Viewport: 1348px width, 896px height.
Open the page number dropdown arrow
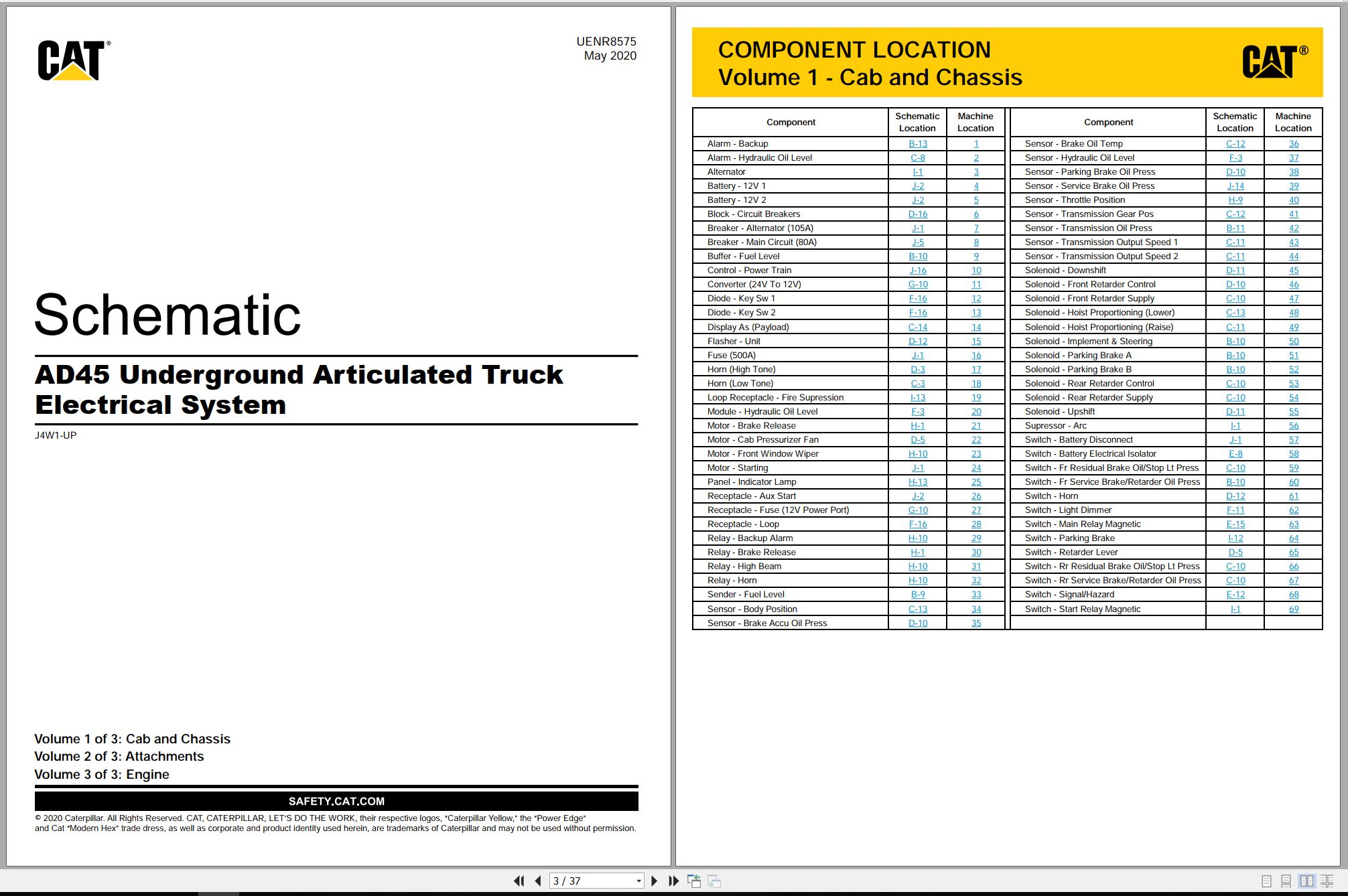(x=638, y=881)
